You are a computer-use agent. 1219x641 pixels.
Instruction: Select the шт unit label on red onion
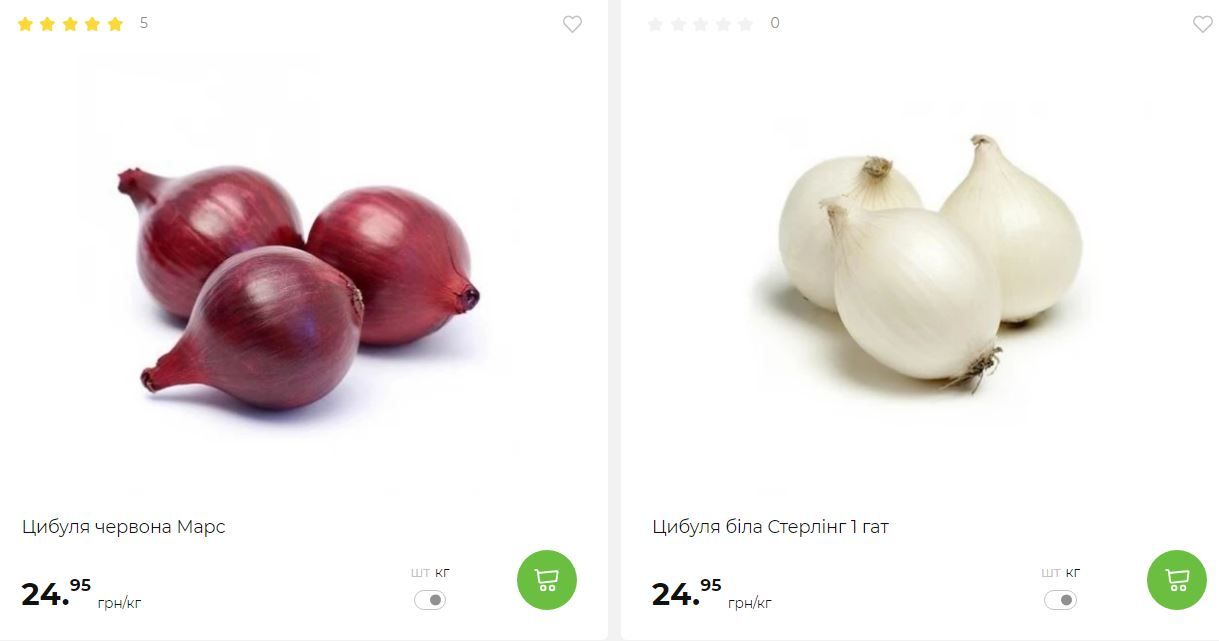(420, 573)
